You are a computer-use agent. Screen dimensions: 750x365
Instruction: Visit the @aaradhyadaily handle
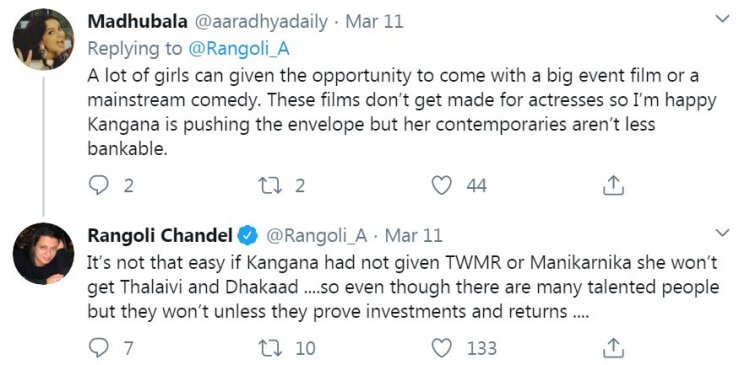click(260, 22)
